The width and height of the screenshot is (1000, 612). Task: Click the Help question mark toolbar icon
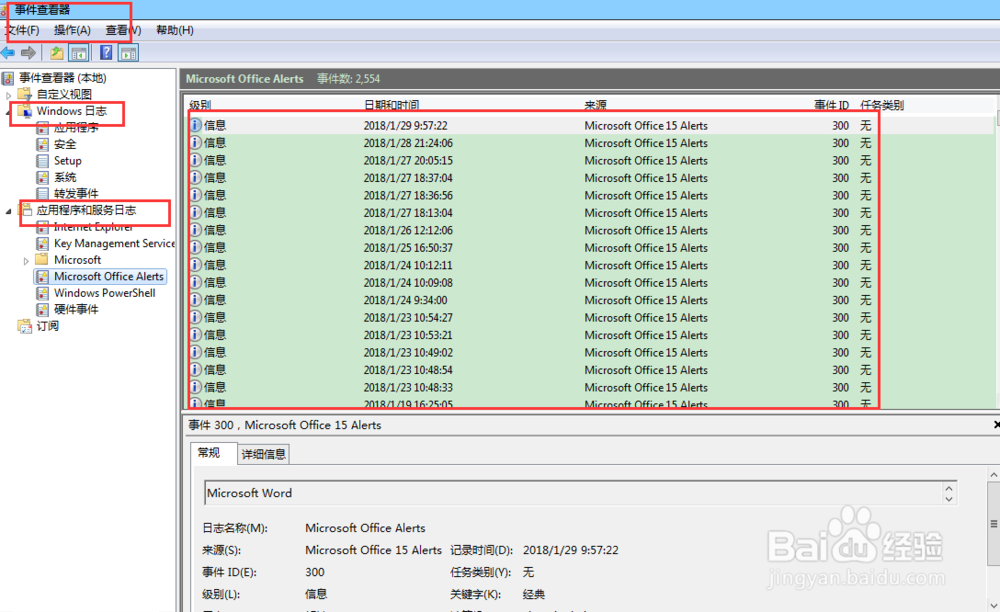tap(107, 53)
